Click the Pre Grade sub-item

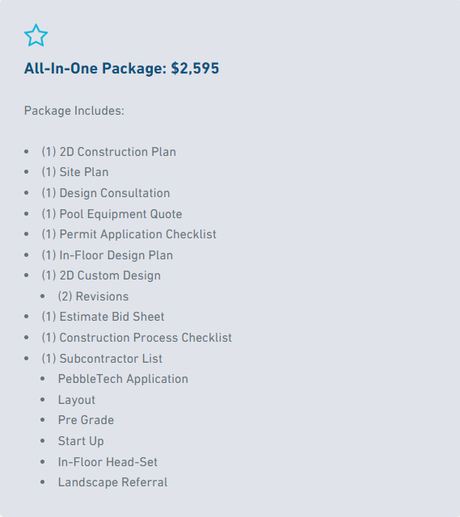pyautogui.click(x=86, y=420)
